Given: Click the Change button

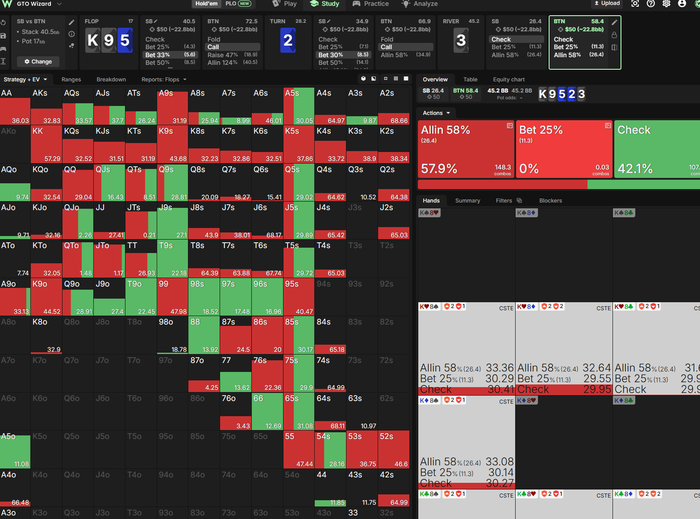Looking at the screenshot, I should click(x=38, y=62).
